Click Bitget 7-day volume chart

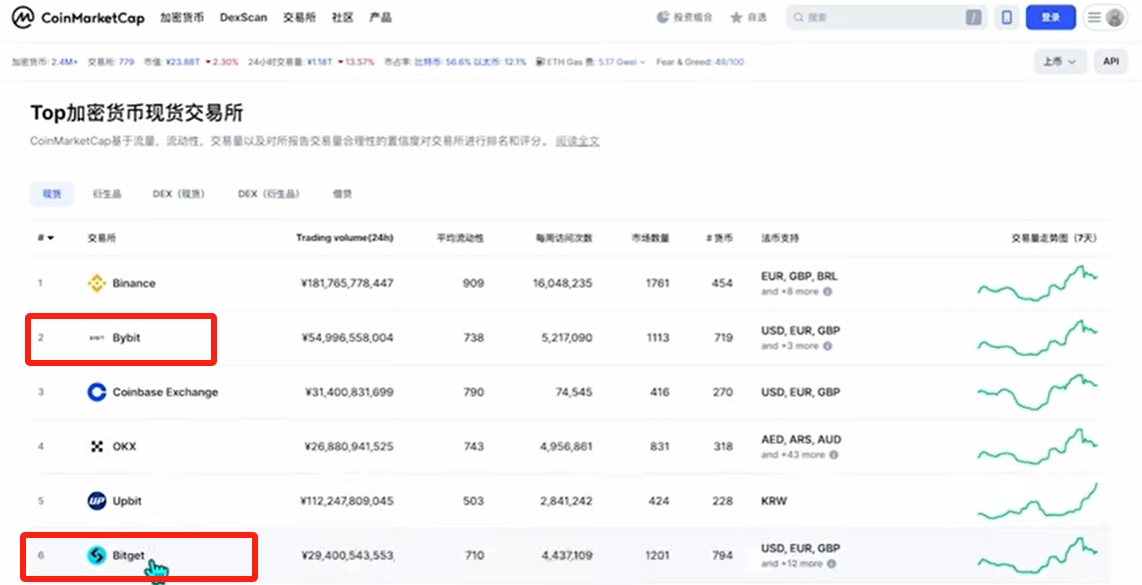[1037, 555]
